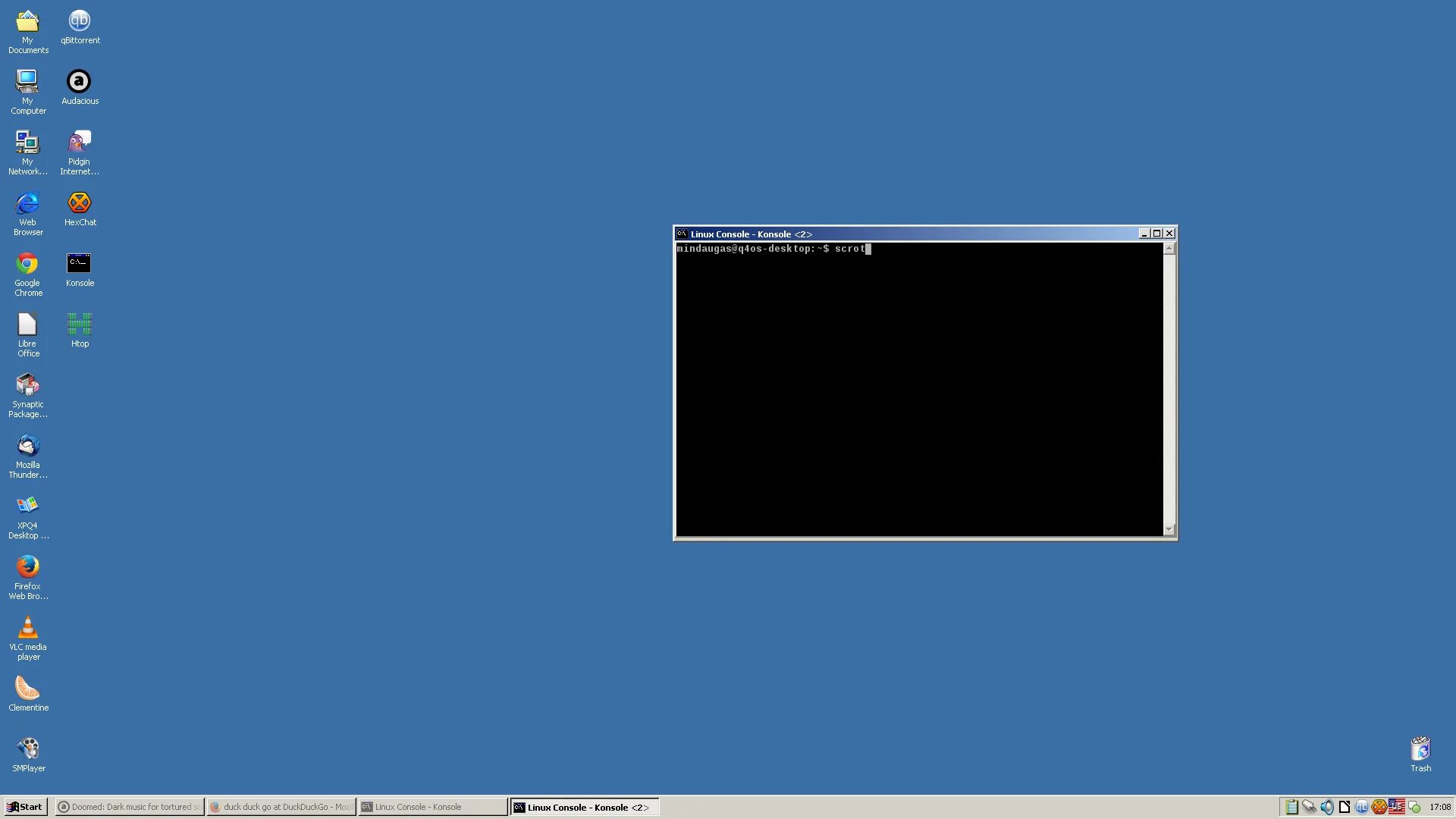
Task: Select the Google Chrome desktop shortcut
Action: coord(28,264)
